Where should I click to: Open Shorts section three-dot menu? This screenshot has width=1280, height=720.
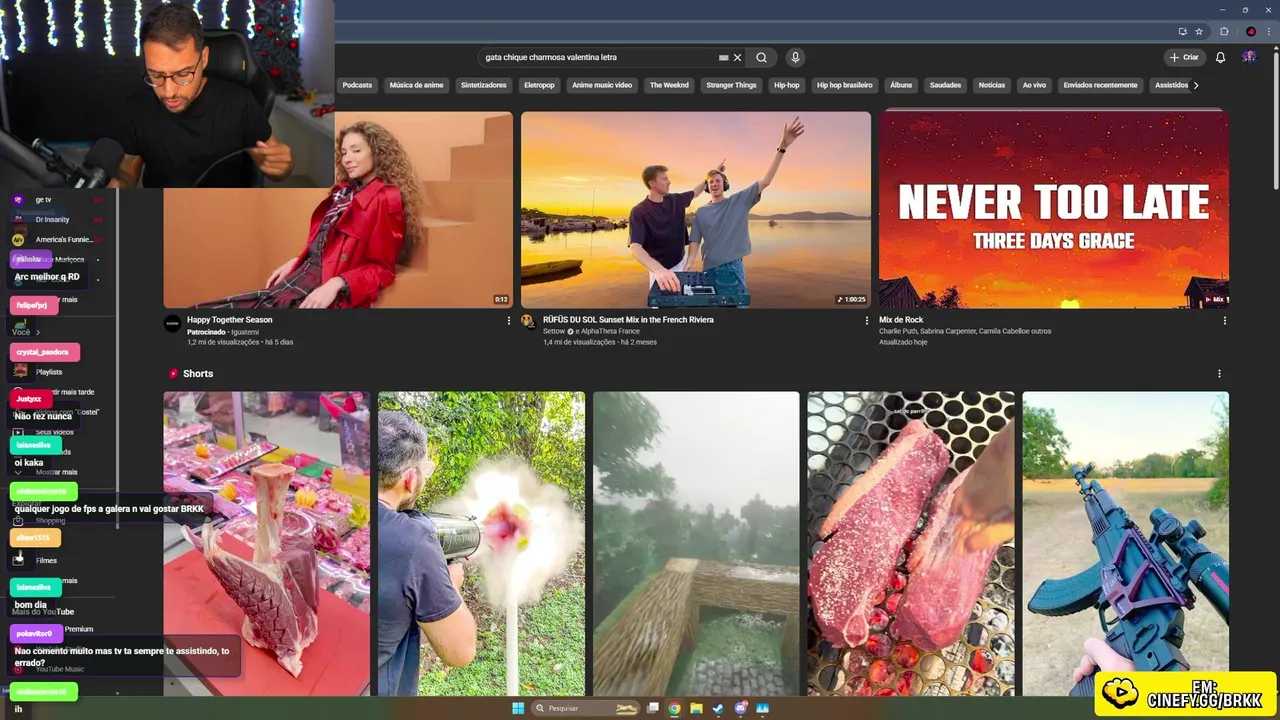[1219, 374]
